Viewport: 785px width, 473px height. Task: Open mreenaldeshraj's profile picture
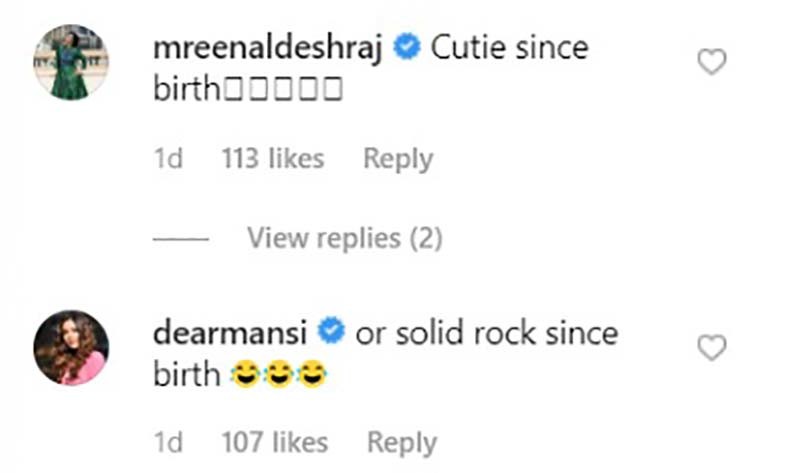[x=71, y=62]
